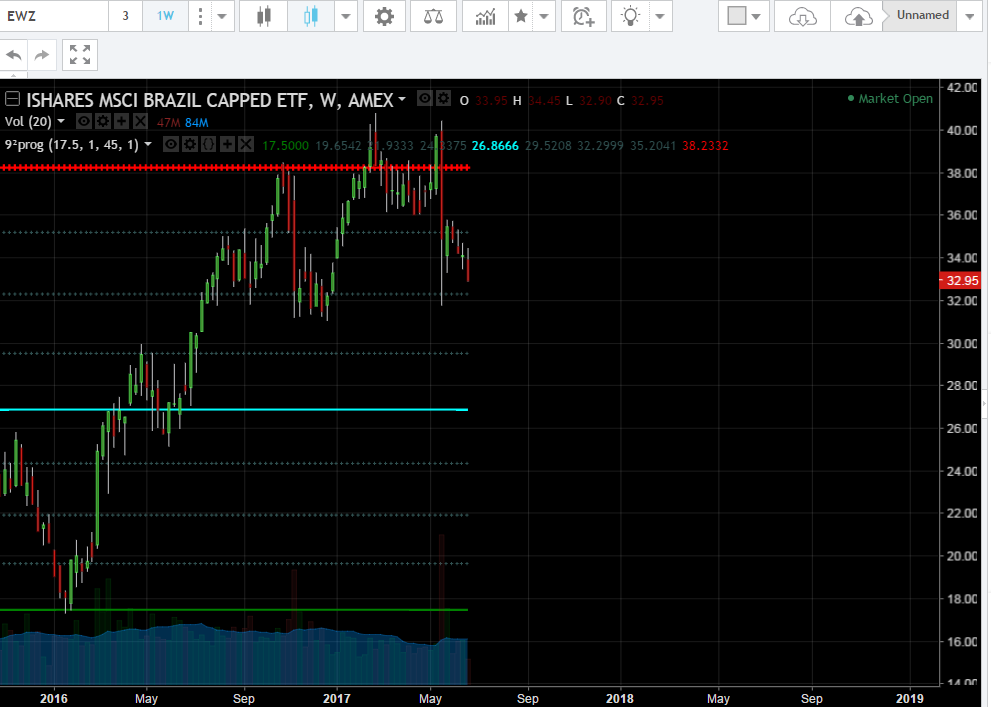Click the add alert clock icon
Screen dimensions: 997x707
pos(583,16)
